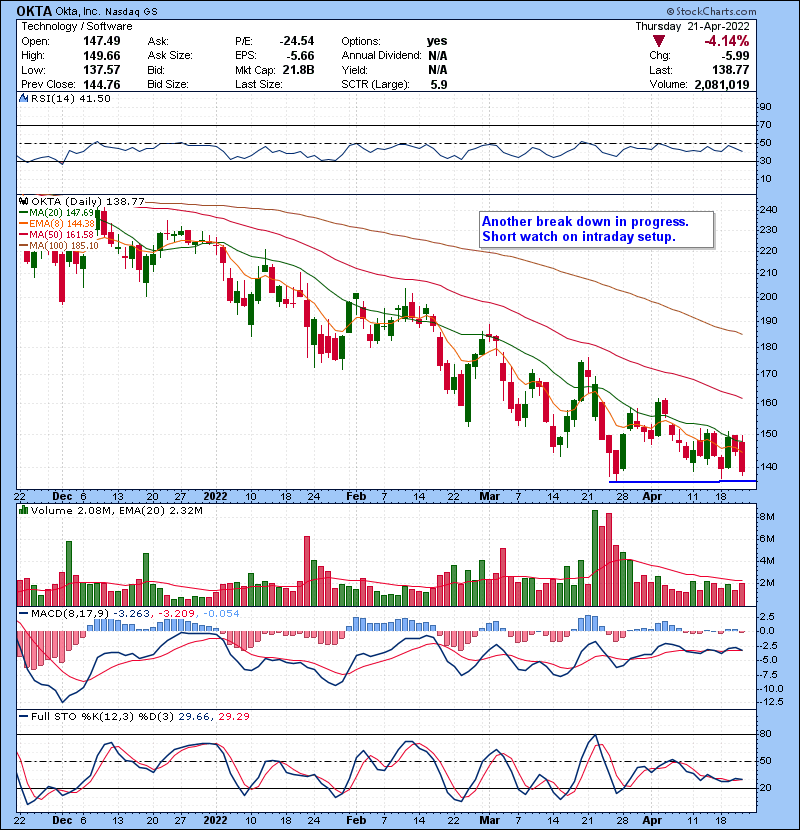
Task: Click the OKTA ticker symbol heading
Action: [x=34, y=11]
